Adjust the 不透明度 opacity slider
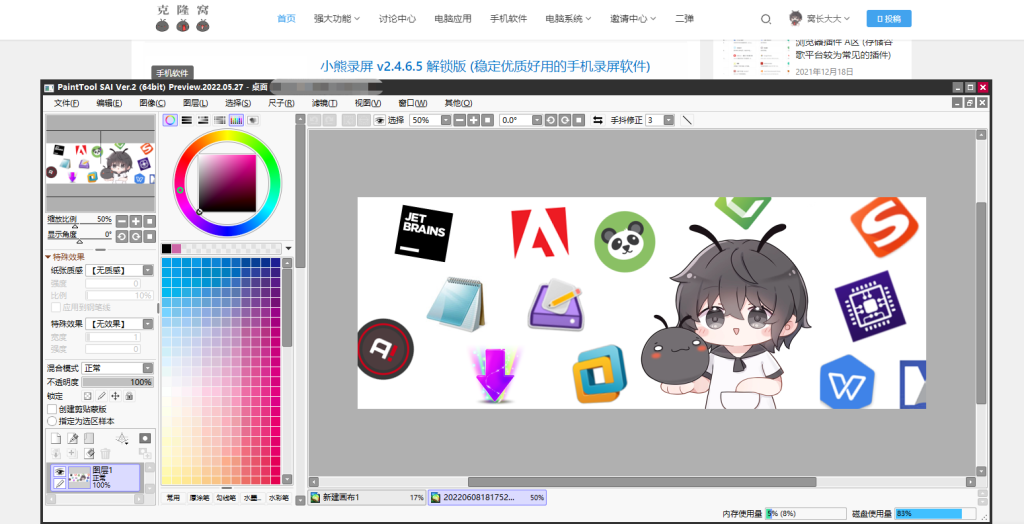 point(118,382)
